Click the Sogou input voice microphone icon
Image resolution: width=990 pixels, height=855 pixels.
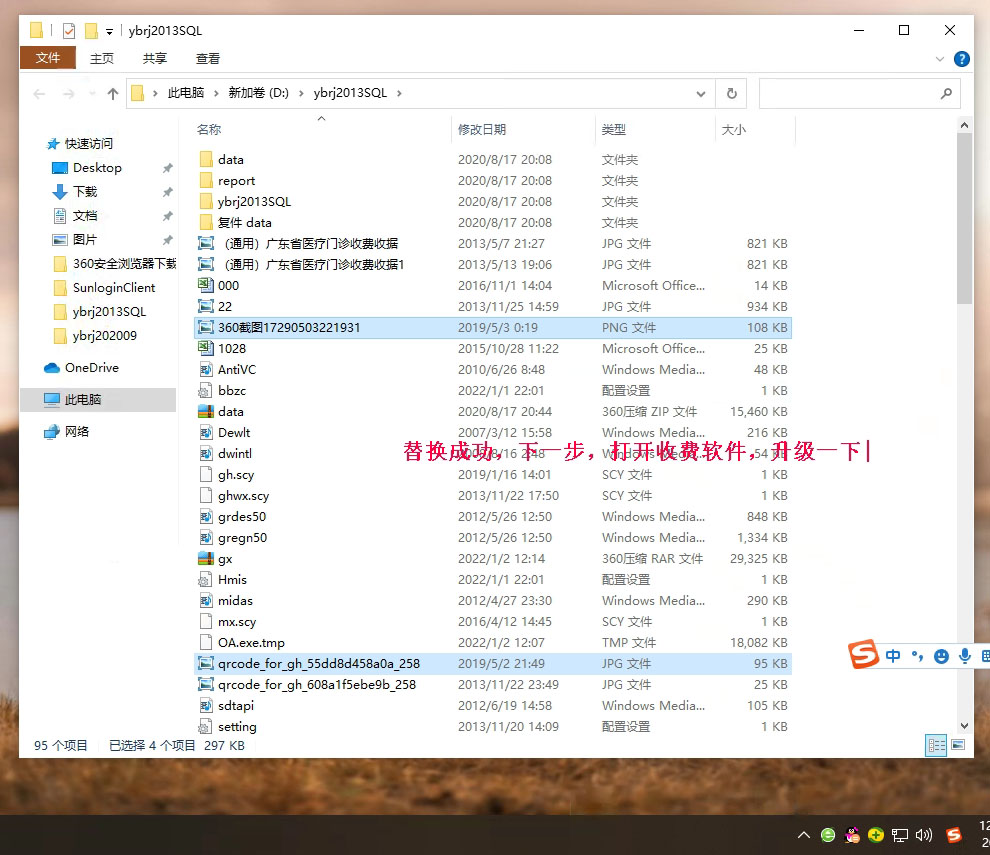click(x=965, y=656)
